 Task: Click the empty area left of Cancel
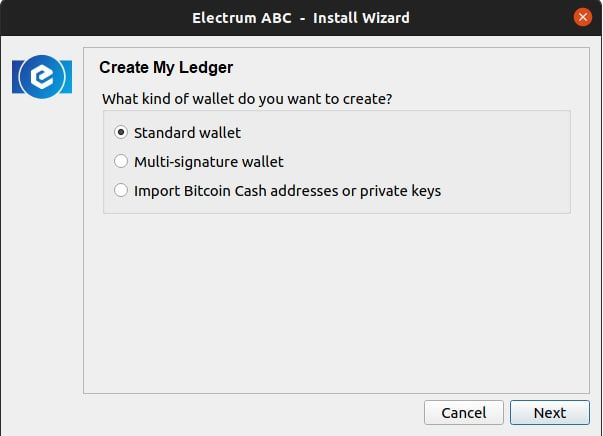point(250,412)
